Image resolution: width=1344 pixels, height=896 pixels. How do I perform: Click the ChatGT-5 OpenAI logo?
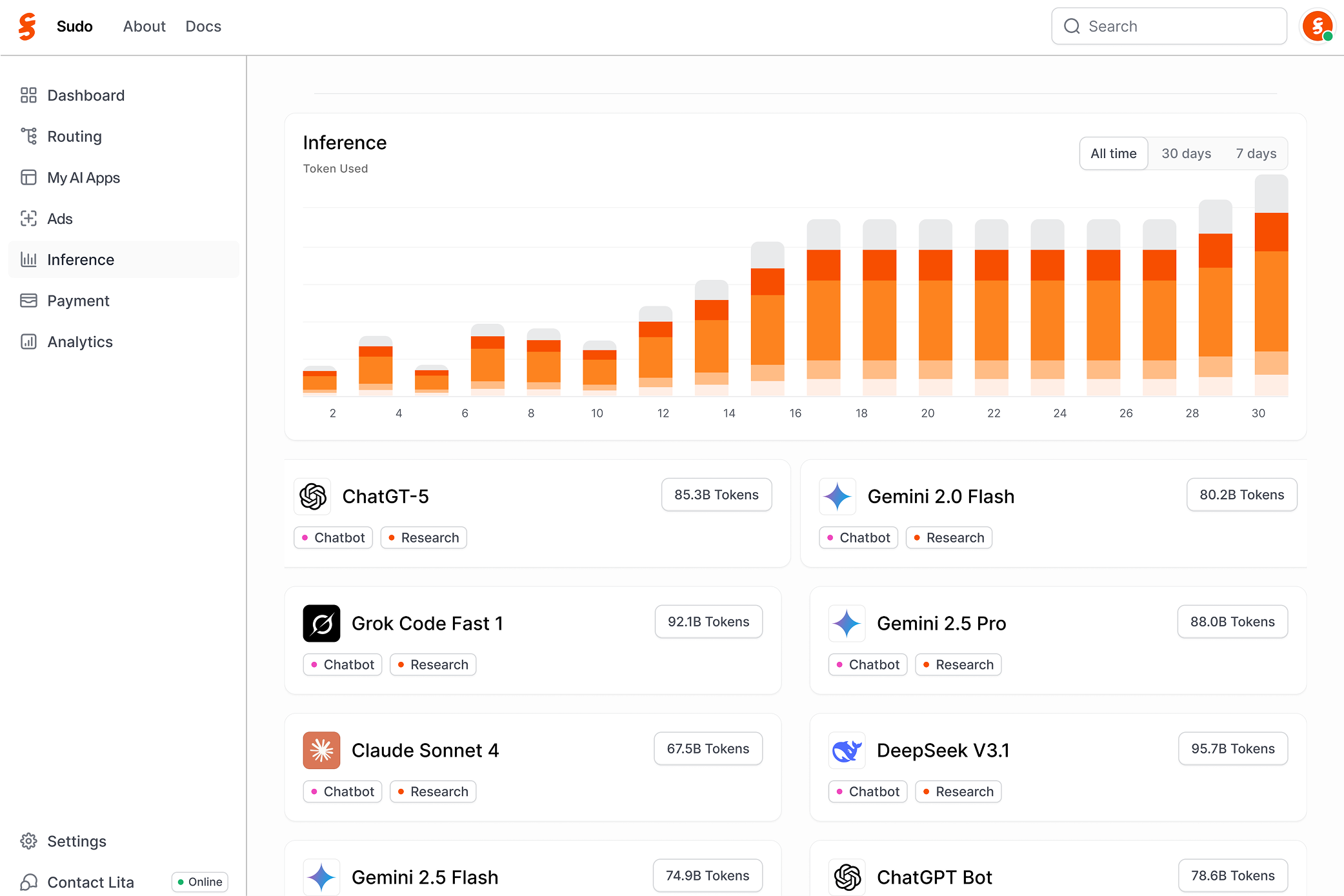pyautogui.click(x=313, y=496)
